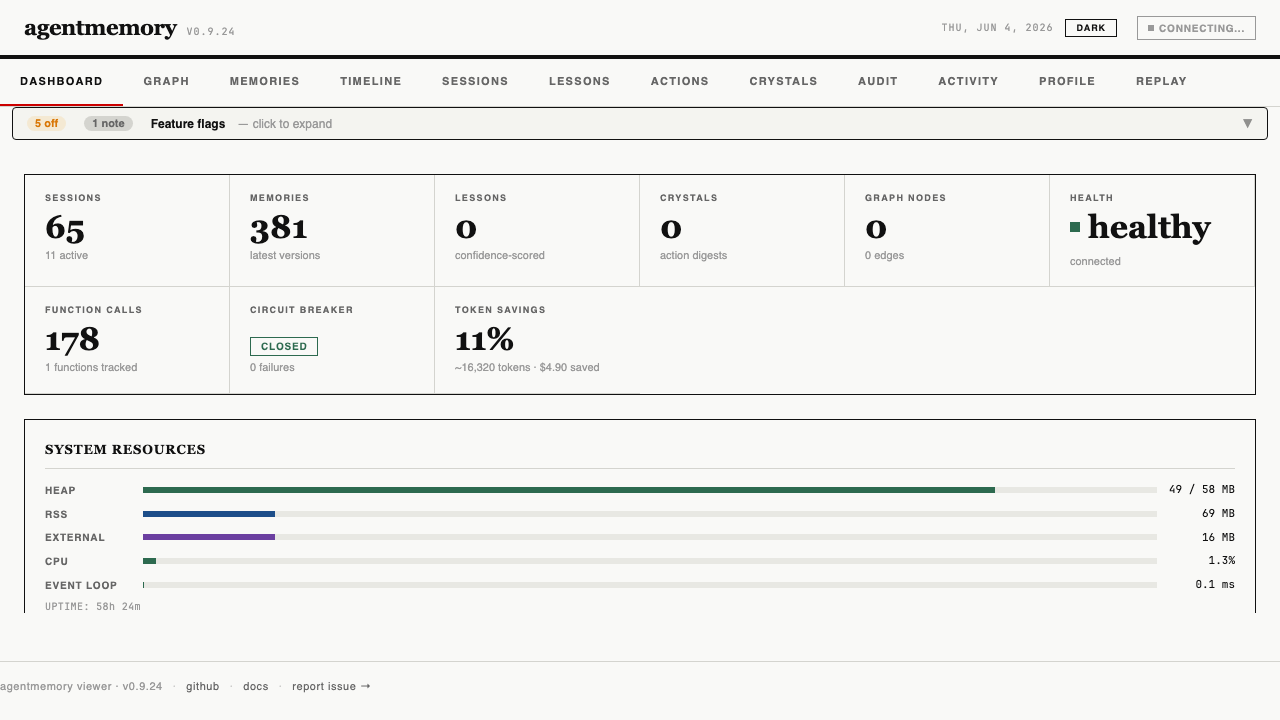Toggle the DARK theme button
Image resolution: width=1280 pixels, height=720 pixels.
pyautogui.click(x=1091, y=28)
